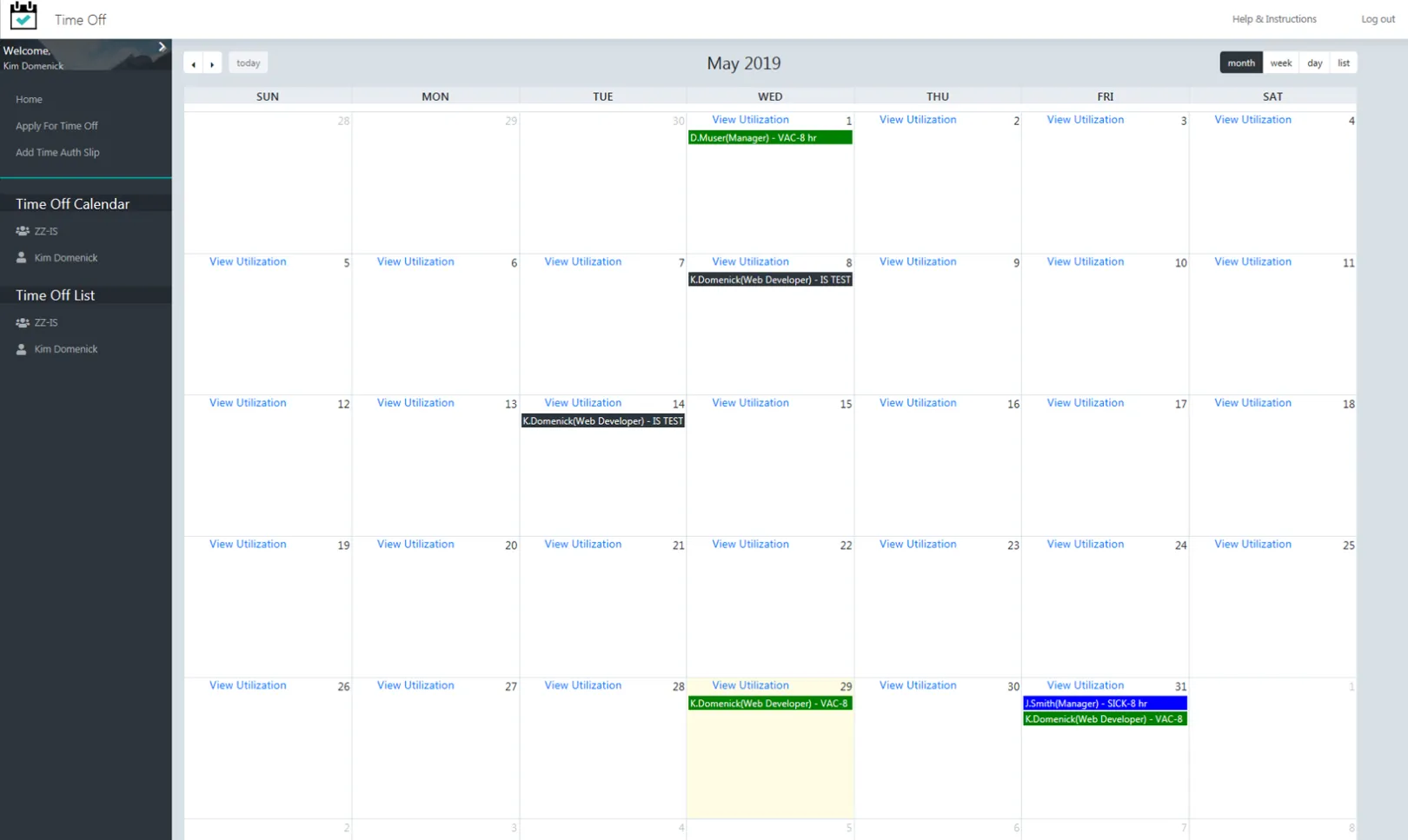View Utilization for May 17
Image resolution: width=1408 pixels, height=840 pixels.
(x=1086, y=403)
